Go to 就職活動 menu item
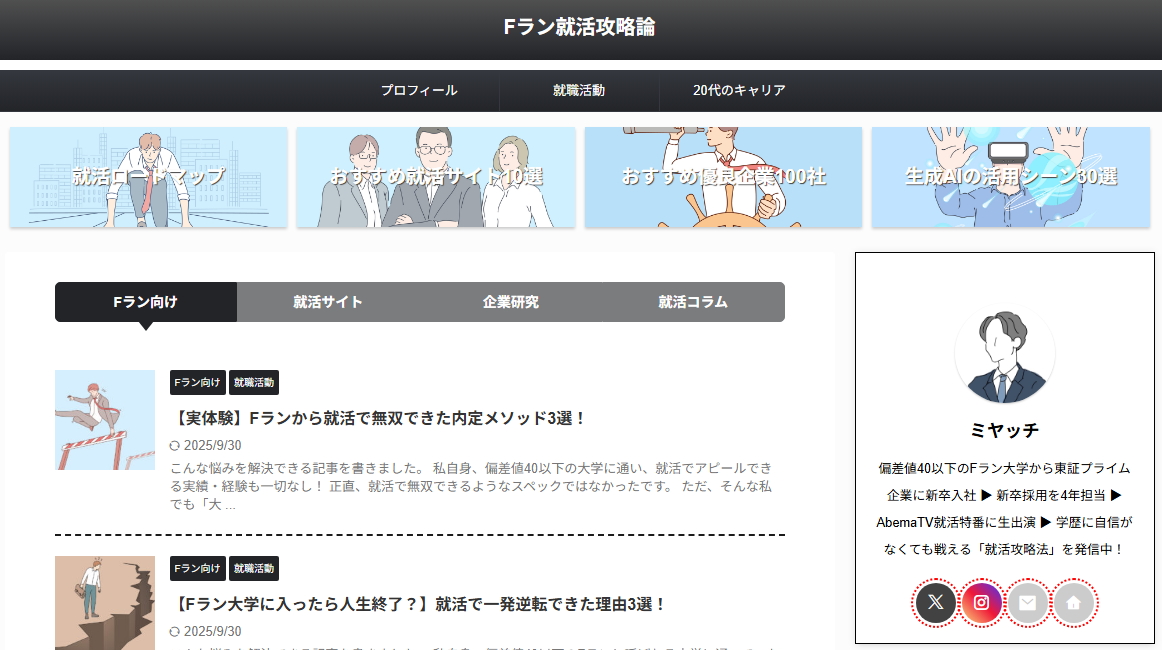The height and width of the screenshot is (650, 1162). pyautogui.click(x=579, y=91)
